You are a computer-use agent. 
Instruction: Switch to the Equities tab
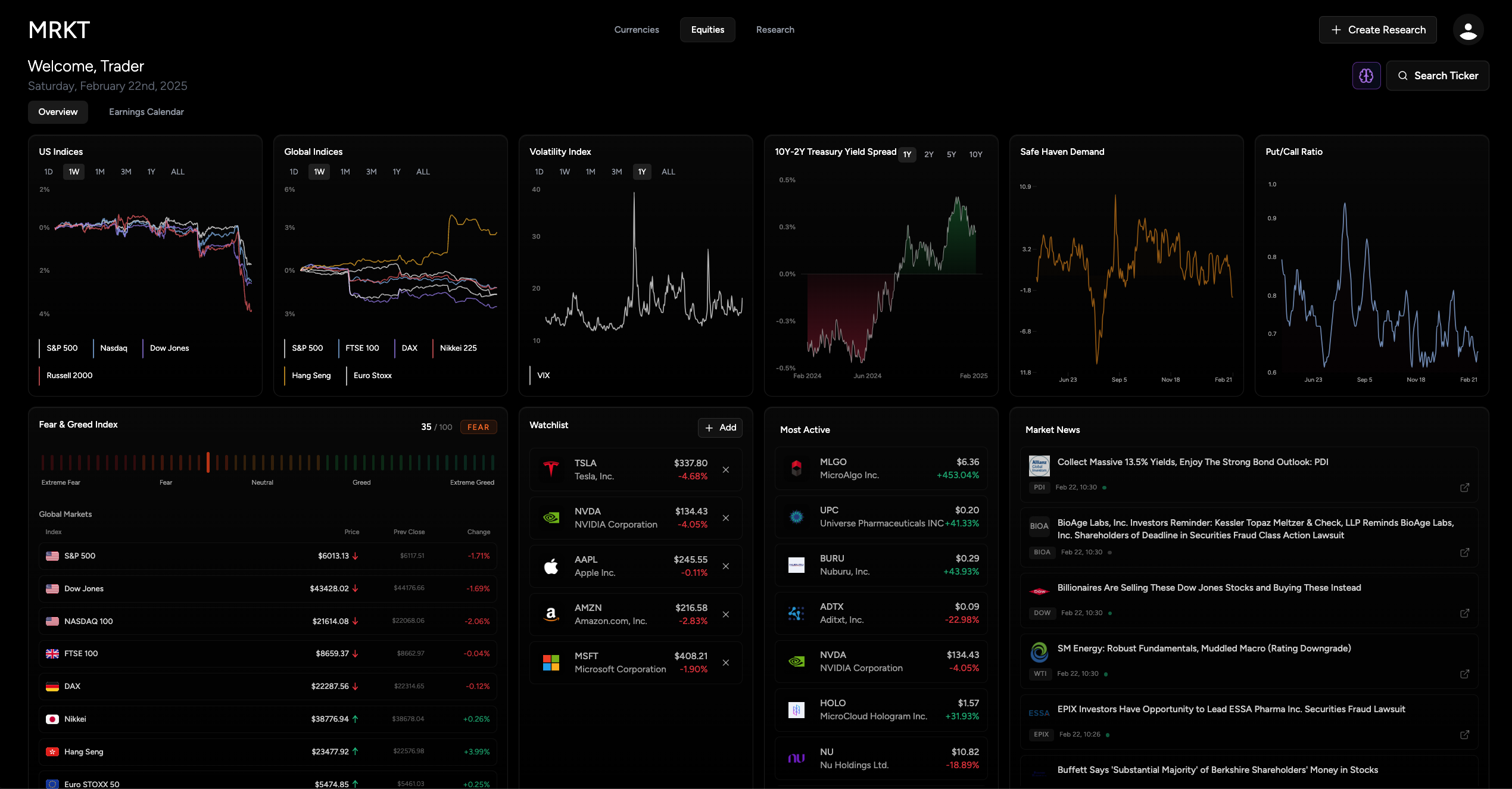707,30
